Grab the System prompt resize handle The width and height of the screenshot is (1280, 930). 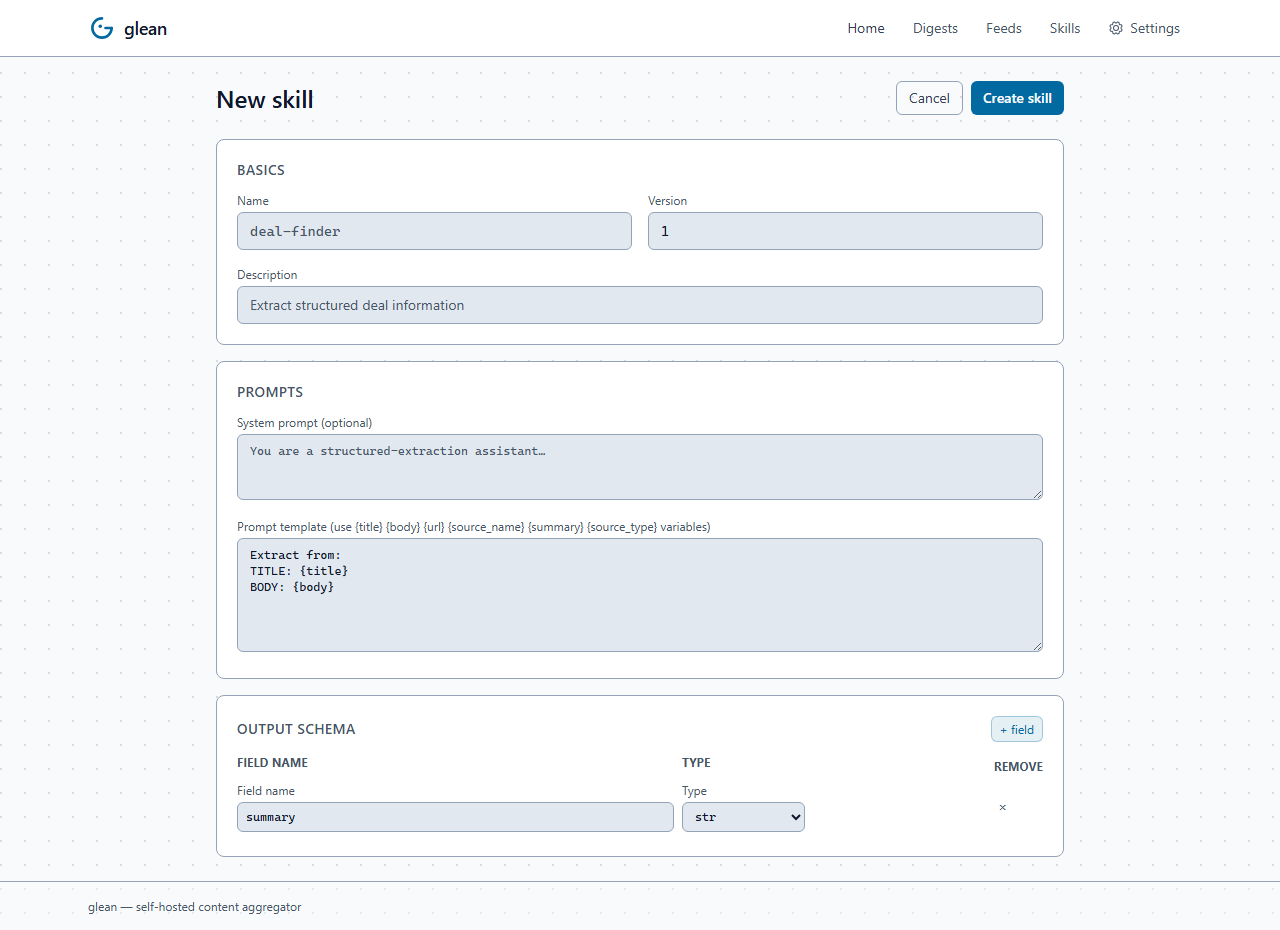[1037, 494]
